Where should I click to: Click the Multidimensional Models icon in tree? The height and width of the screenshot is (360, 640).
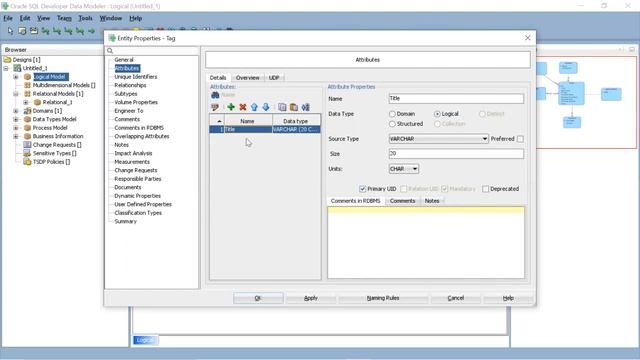point(27,85)
